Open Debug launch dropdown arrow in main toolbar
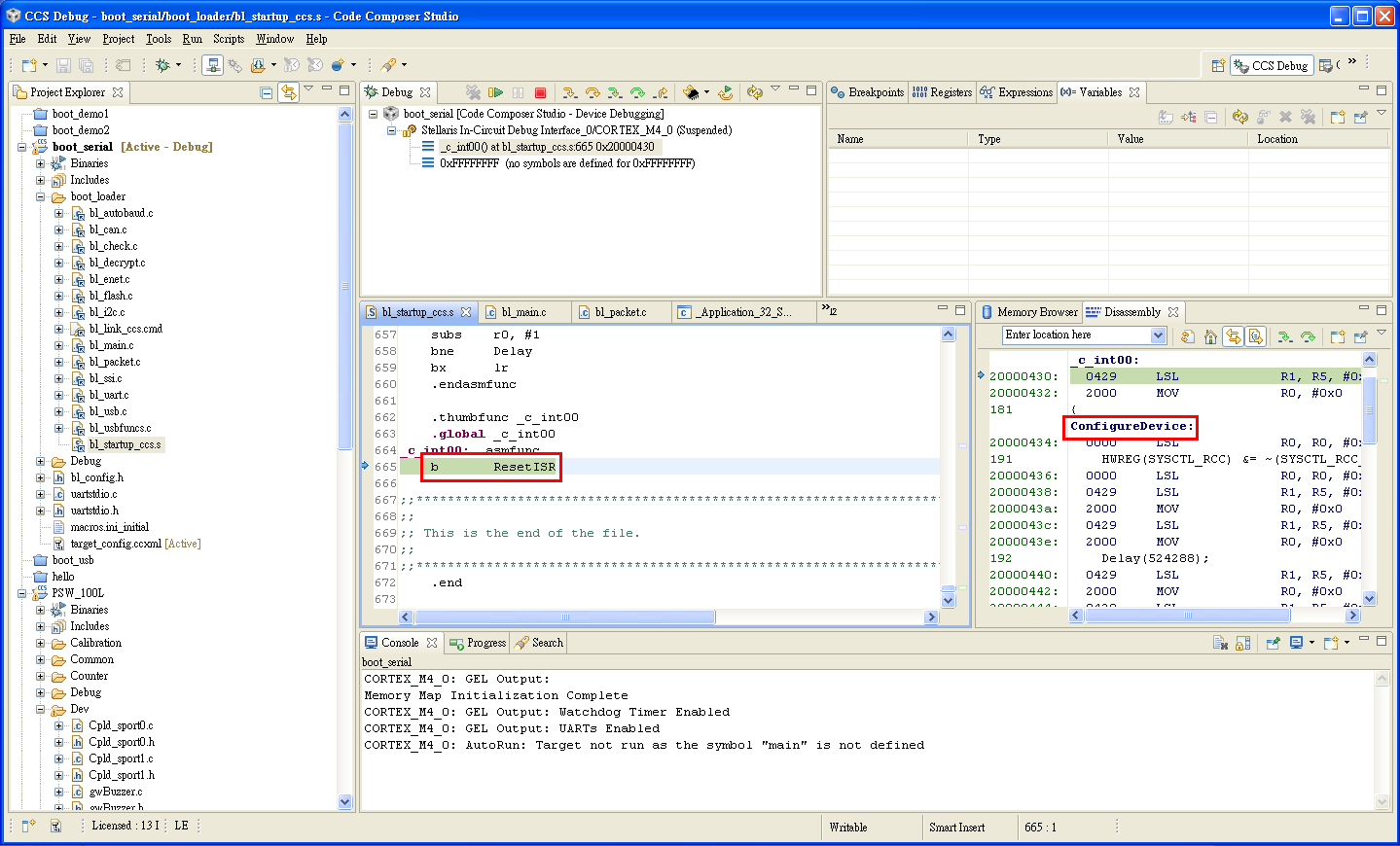The image size is (1400, 846). [178, 65]
